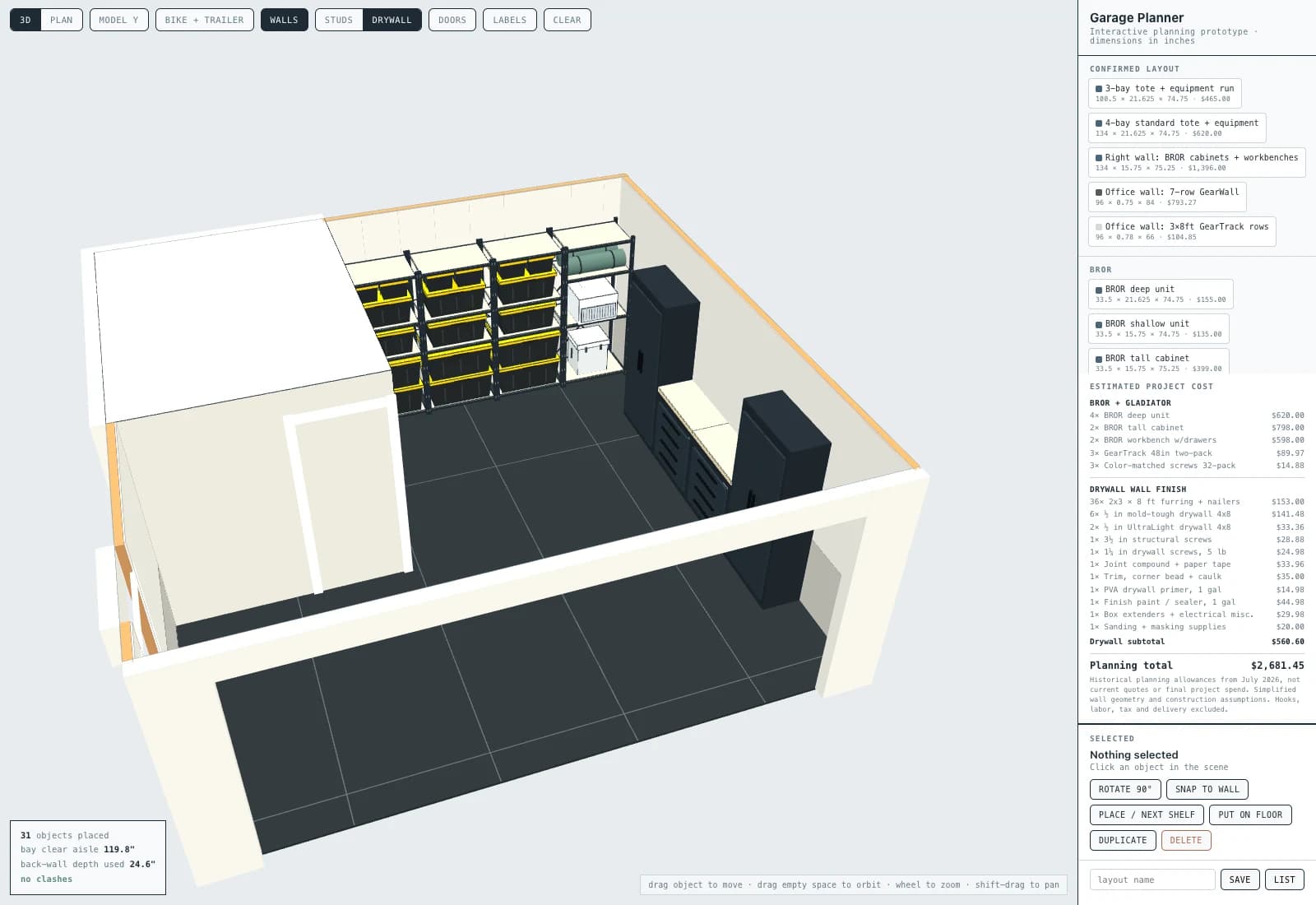Image resolution: width=1316 pixels, height=905 pixels.
Task: Click the '36× 2x3 × 8 ft furring + nailers' row
Action: coord(1197,502)
